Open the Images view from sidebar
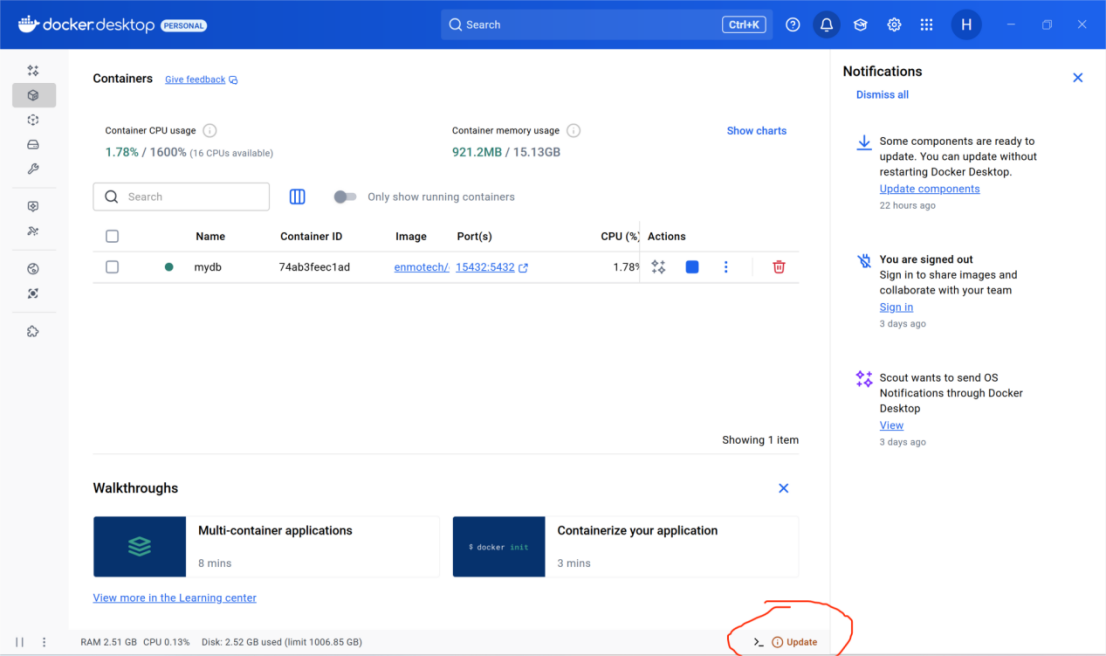Screen dimensions: 1106x656 33,120
